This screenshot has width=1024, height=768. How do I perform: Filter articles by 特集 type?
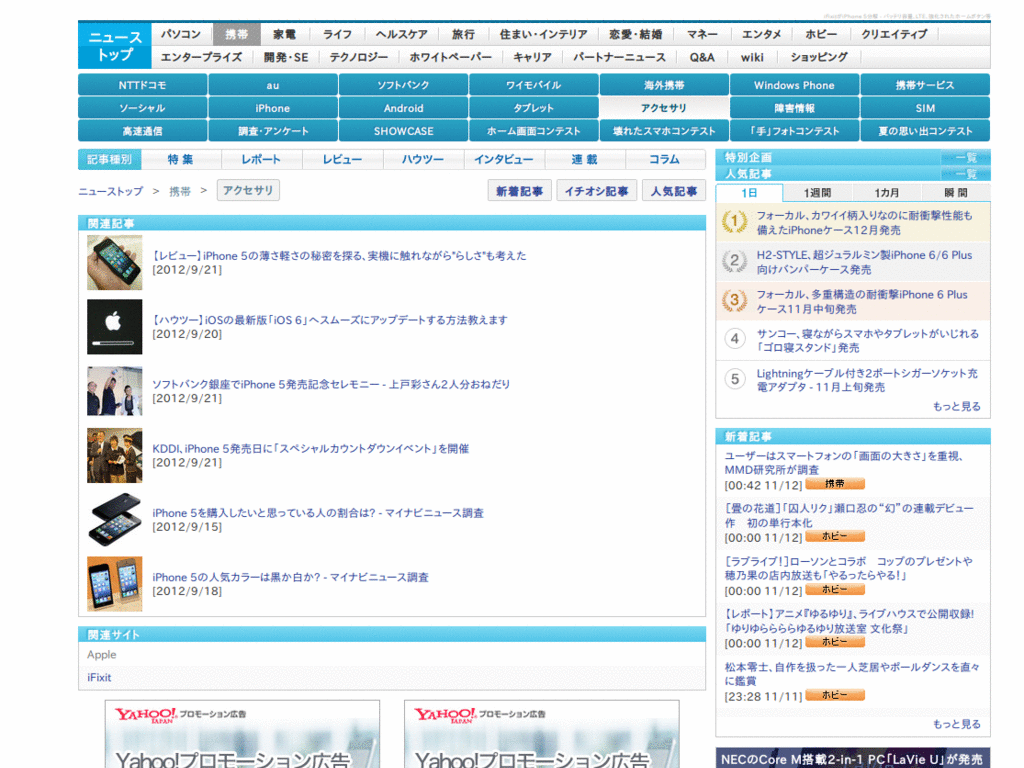pos(181,159)
